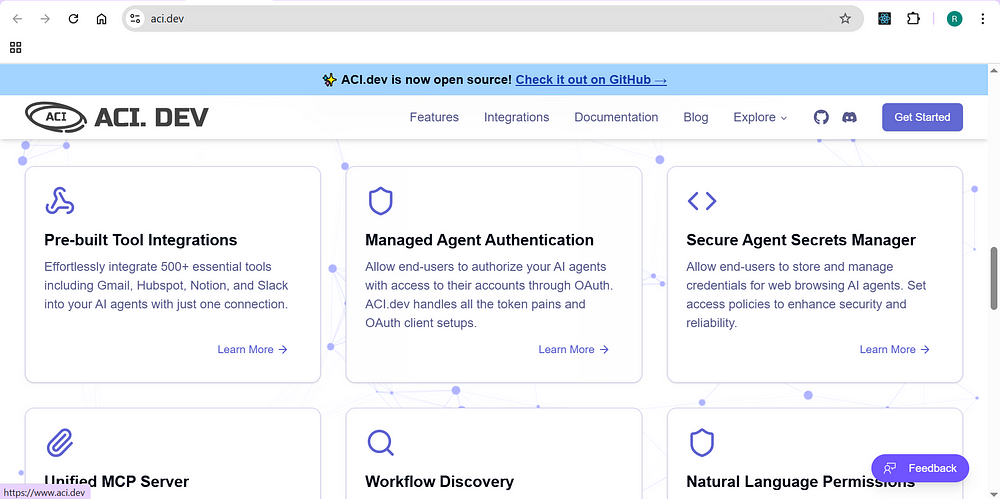
Task: Open the Chrome profile avatar R
Action: [x=954, y=19]
